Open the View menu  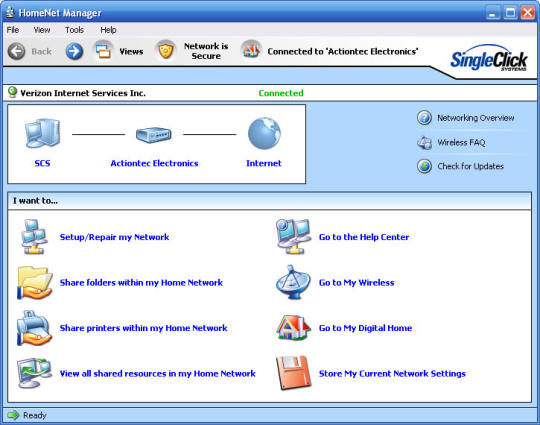42,30
